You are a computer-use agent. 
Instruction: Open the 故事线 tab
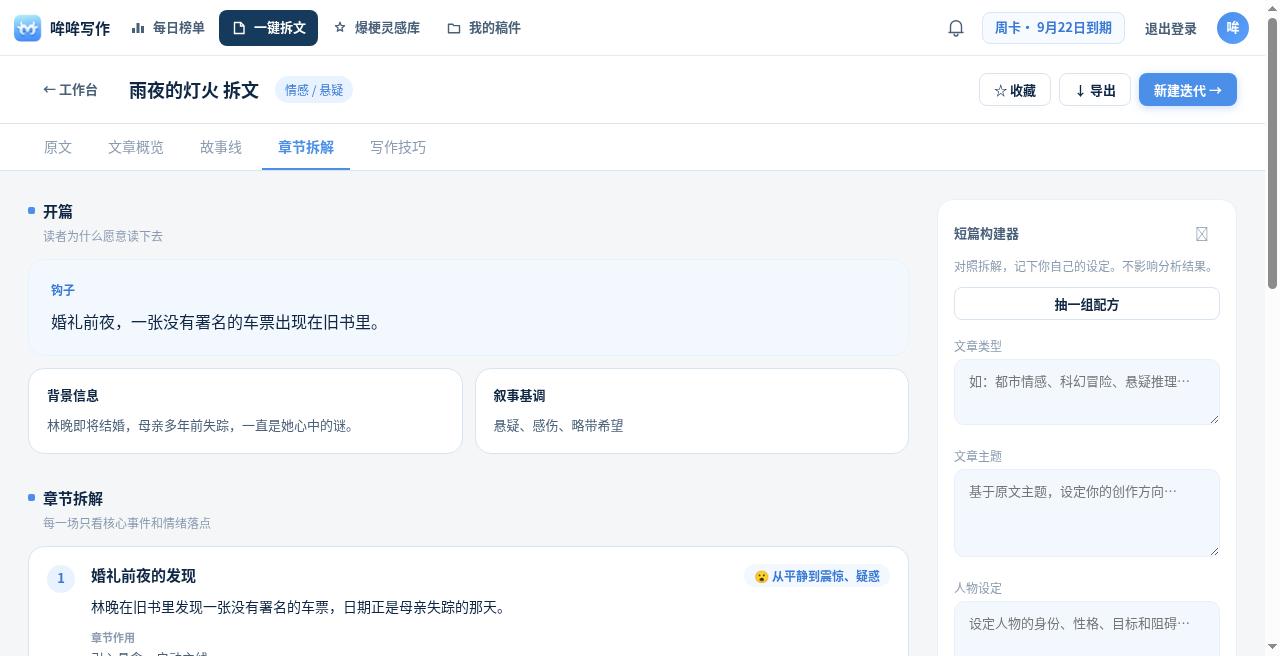221,147
